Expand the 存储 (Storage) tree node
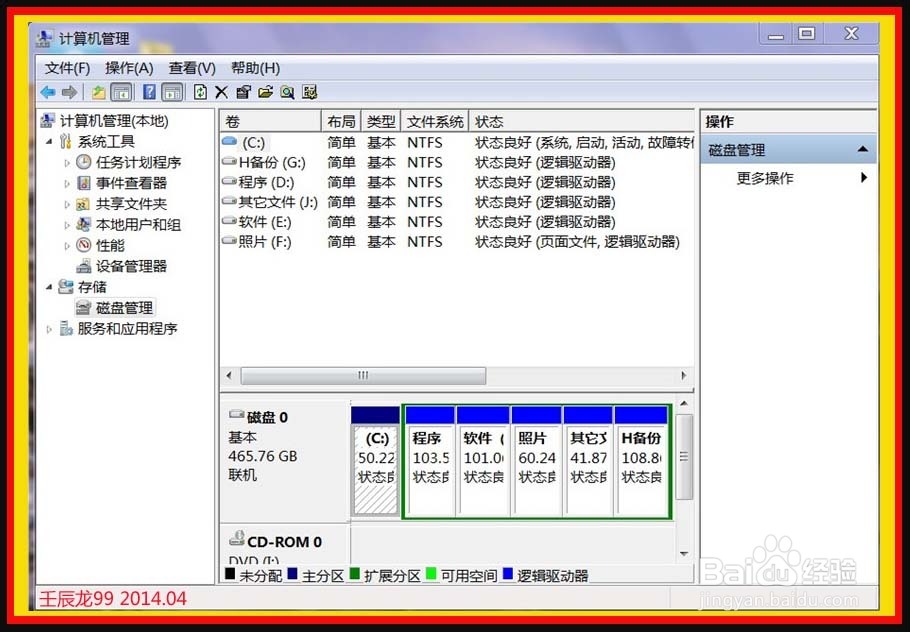 coord(48,287)
